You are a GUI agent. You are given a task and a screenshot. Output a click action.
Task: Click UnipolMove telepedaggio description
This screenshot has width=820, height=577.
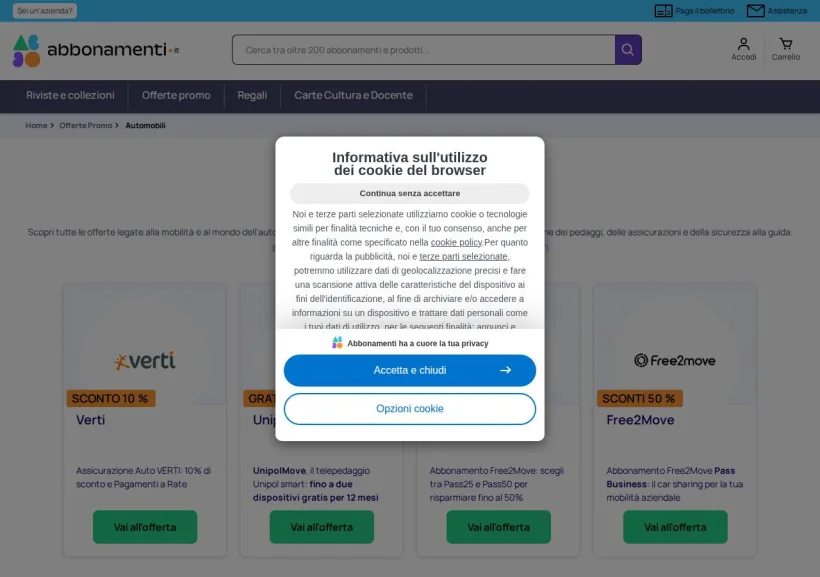[x=315, y=484]
